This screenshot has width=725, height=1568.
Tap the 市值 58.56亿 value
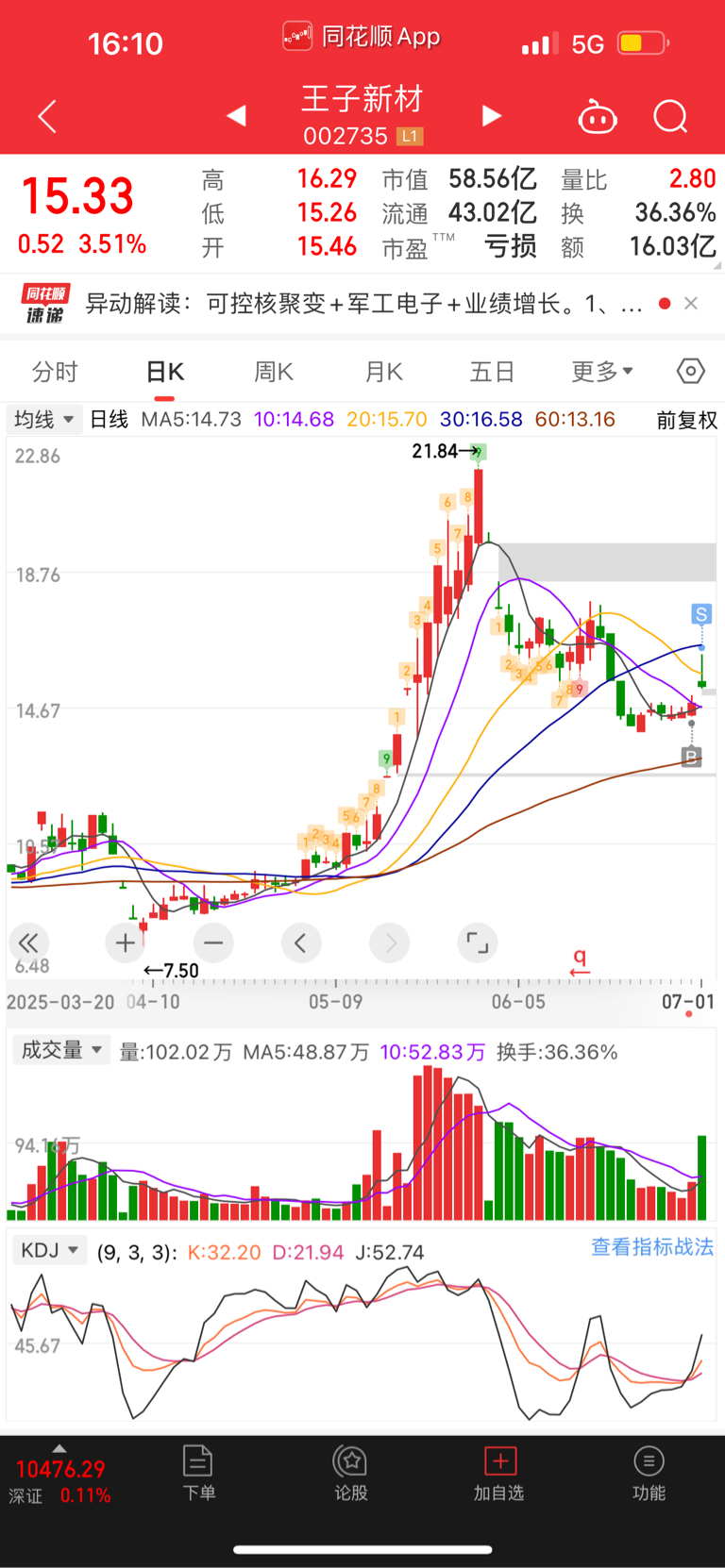(492, 178)
